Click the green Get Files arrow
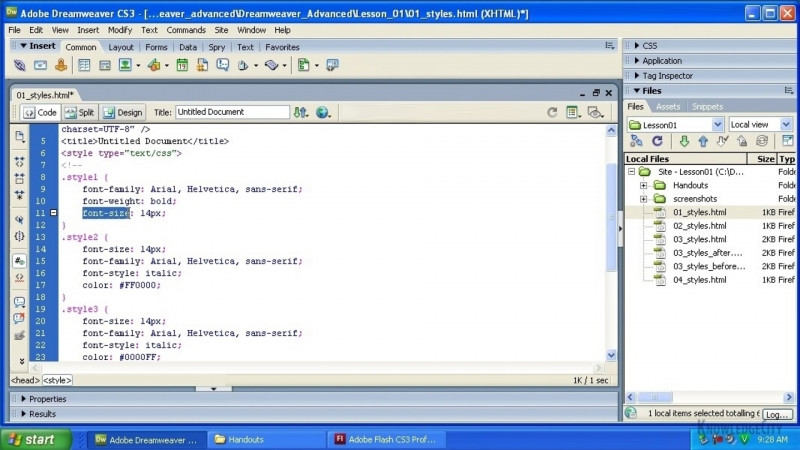Screen dimensions: 800x450 pyautogui.click(x=684, y=141)
